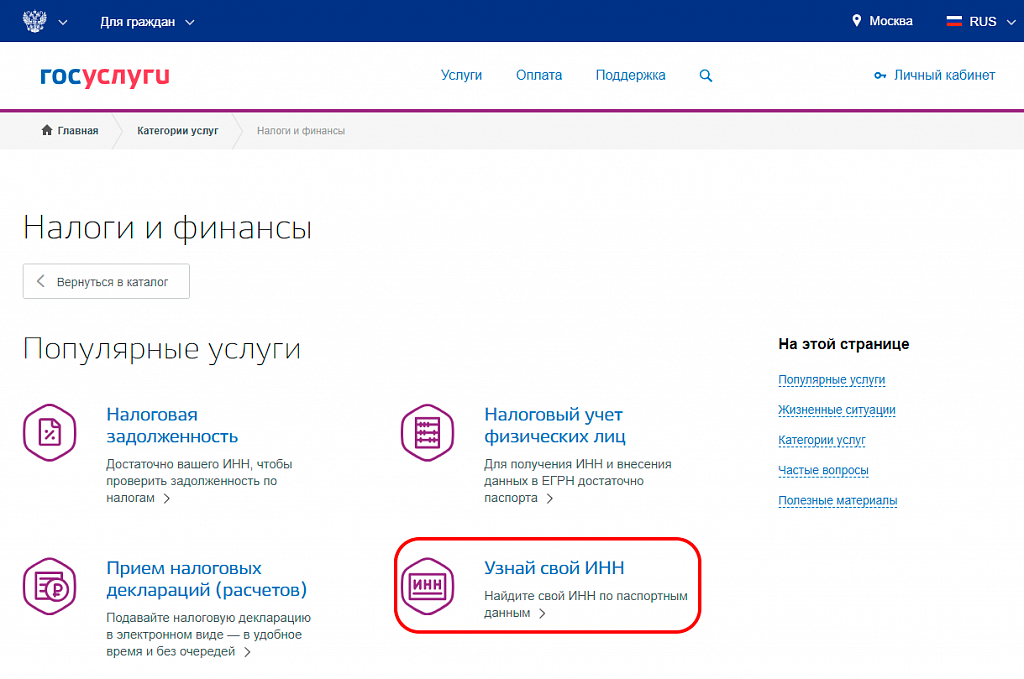The height and width of the screenshot is (679, 1024).
Task: Click the description "Достаточно вашего ИНН" text
Action: [199, 481]
